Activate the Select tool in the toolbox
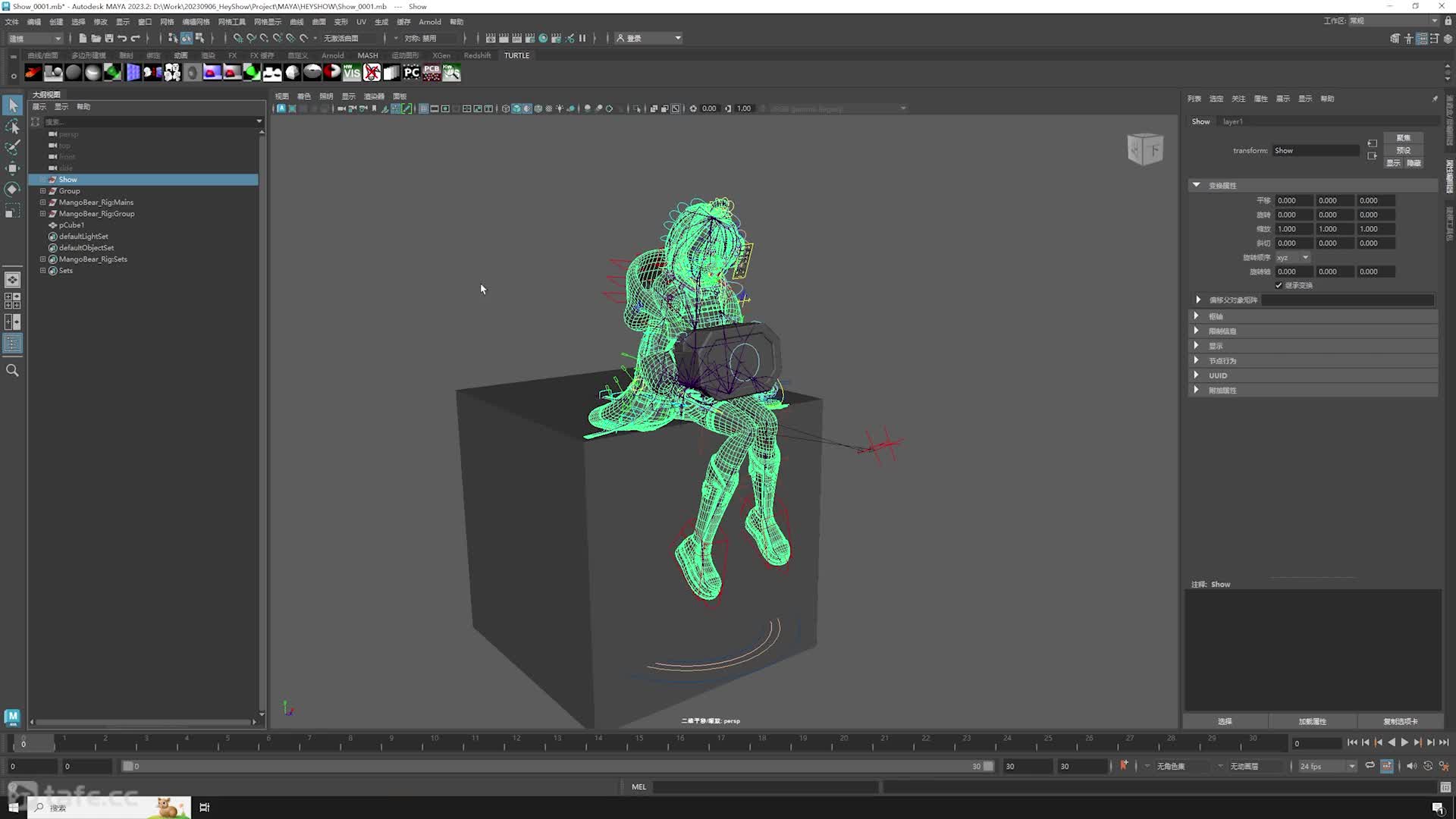The height and width of the screenshot is (819, 1456). pyautogui.click(x=13, y=105)
